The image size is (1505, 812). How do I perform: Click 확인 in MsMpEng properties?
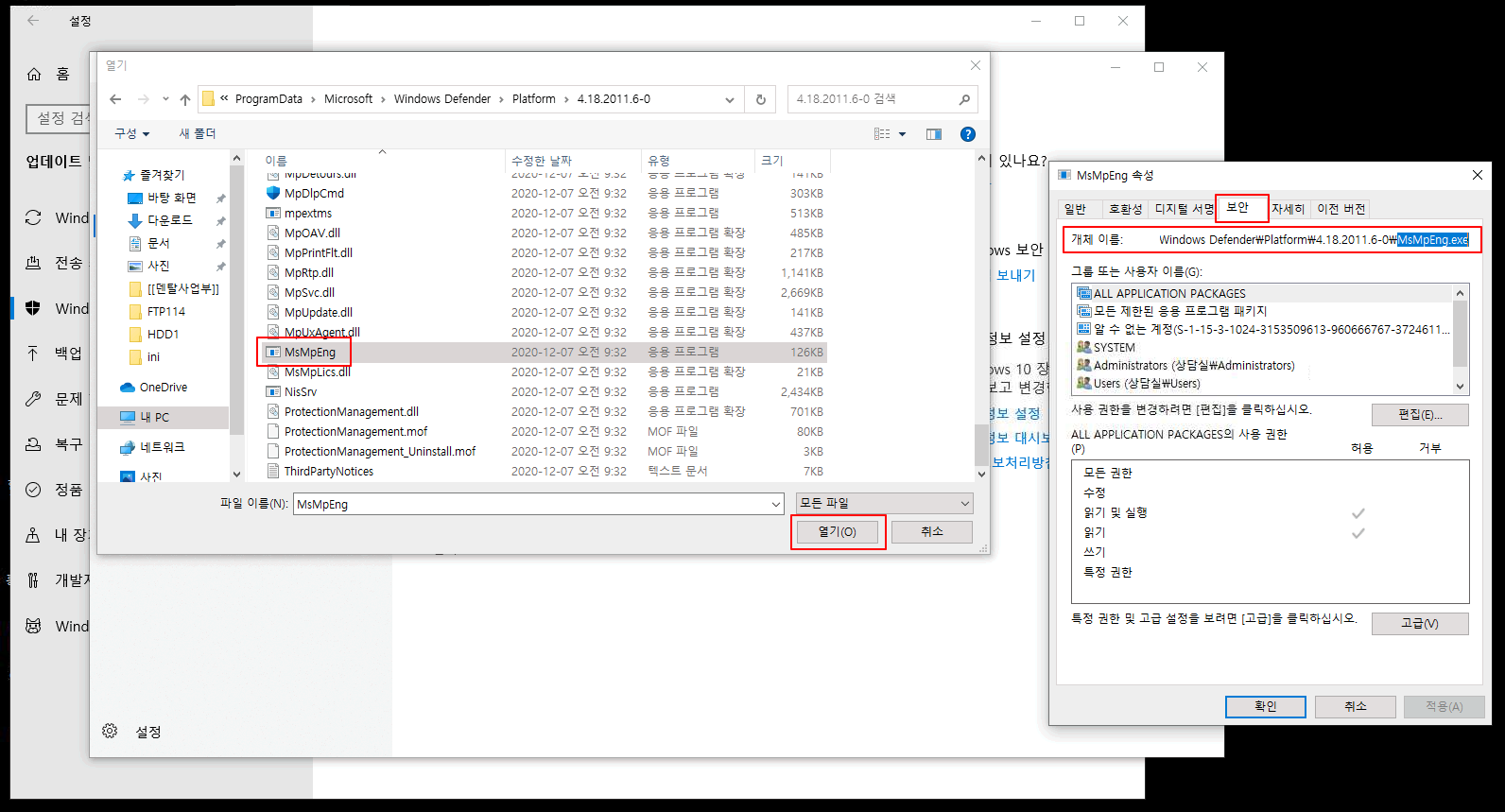pyautogui.click(x=1266, y=707)
